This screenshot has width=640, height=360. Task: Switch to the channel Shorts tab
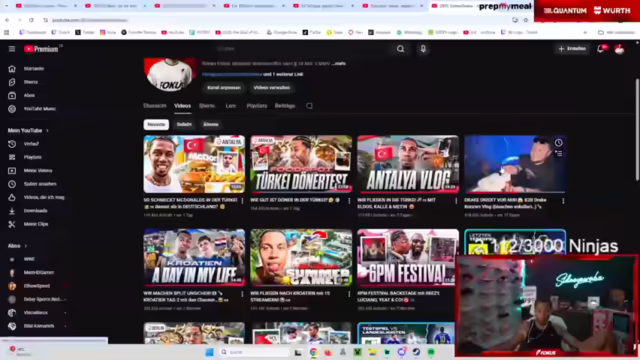pyautogui.click(x=207, y=106)
